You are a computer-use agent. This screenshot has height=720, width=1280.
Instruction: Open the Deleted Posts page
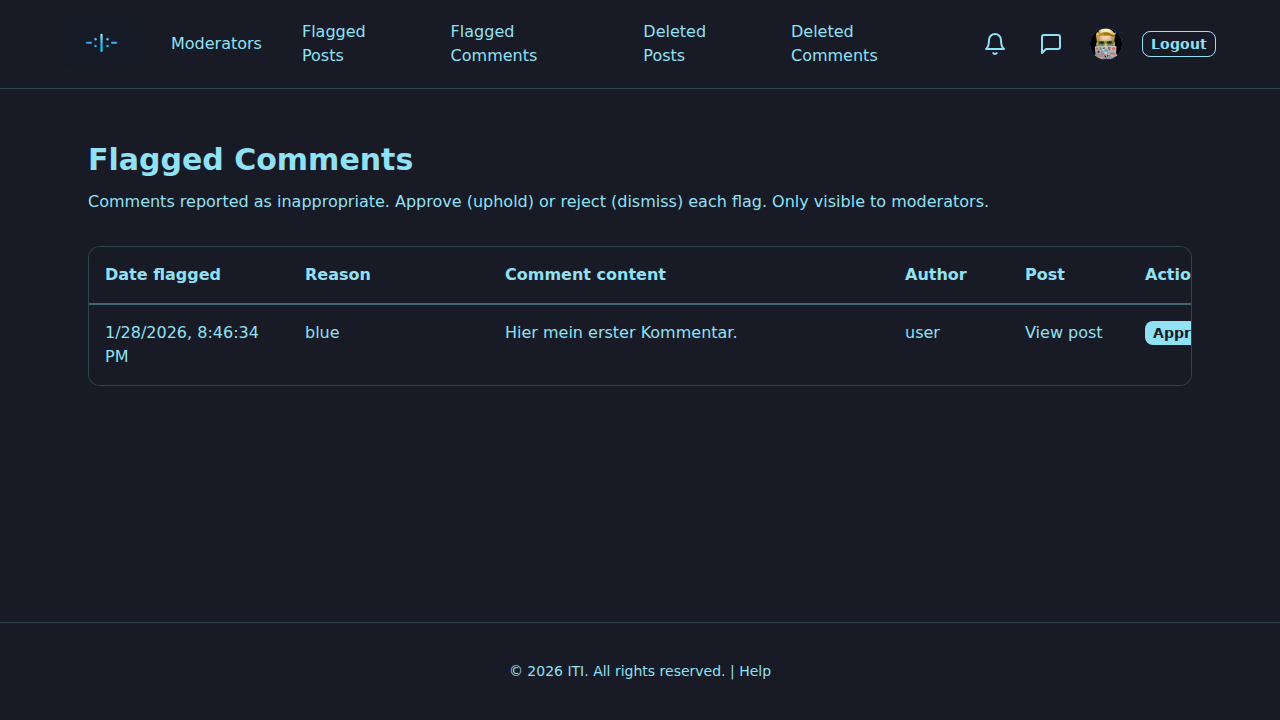pos(675,44)
